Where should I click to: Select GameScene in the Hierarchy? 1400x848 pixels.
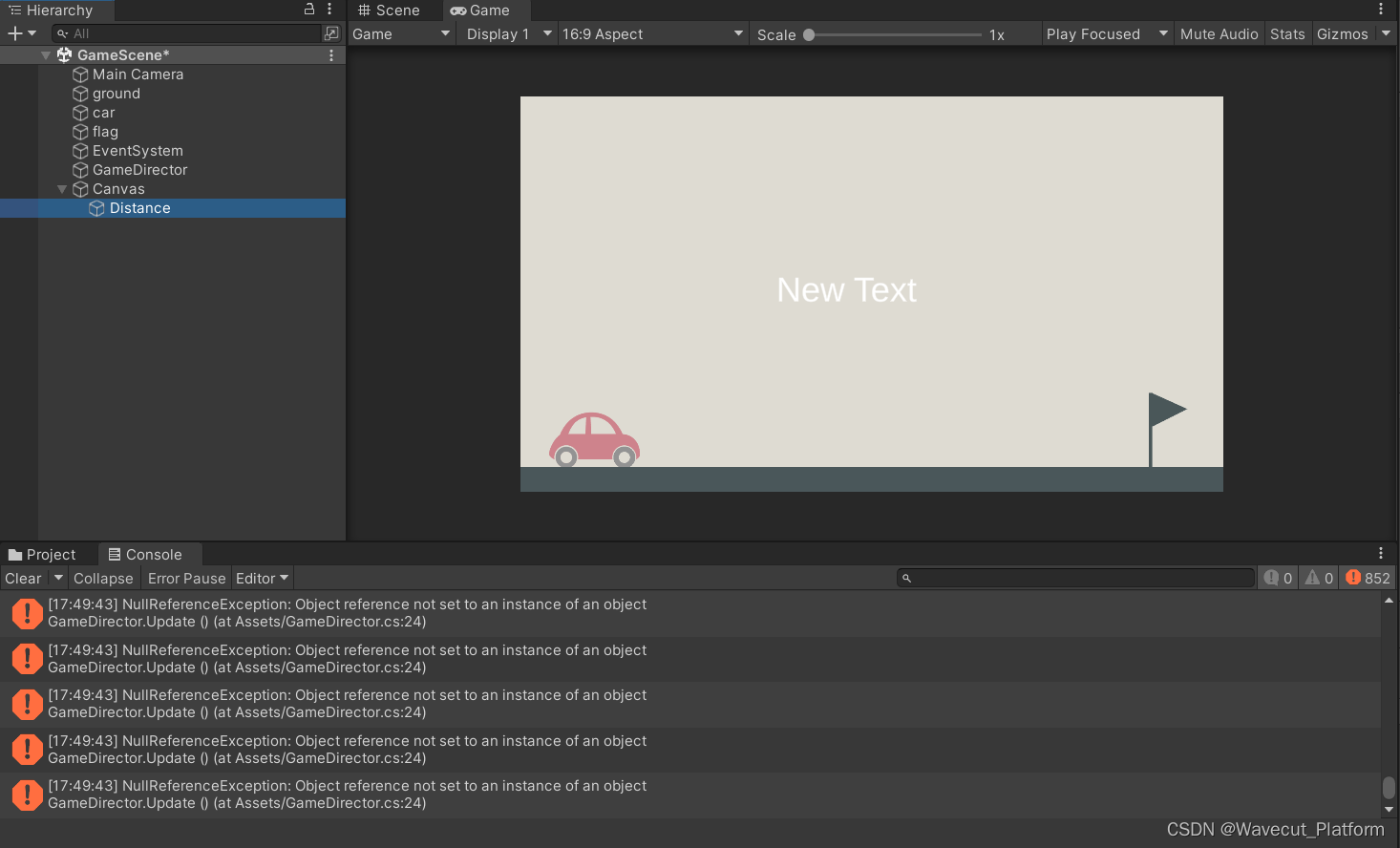pos(123,55)
